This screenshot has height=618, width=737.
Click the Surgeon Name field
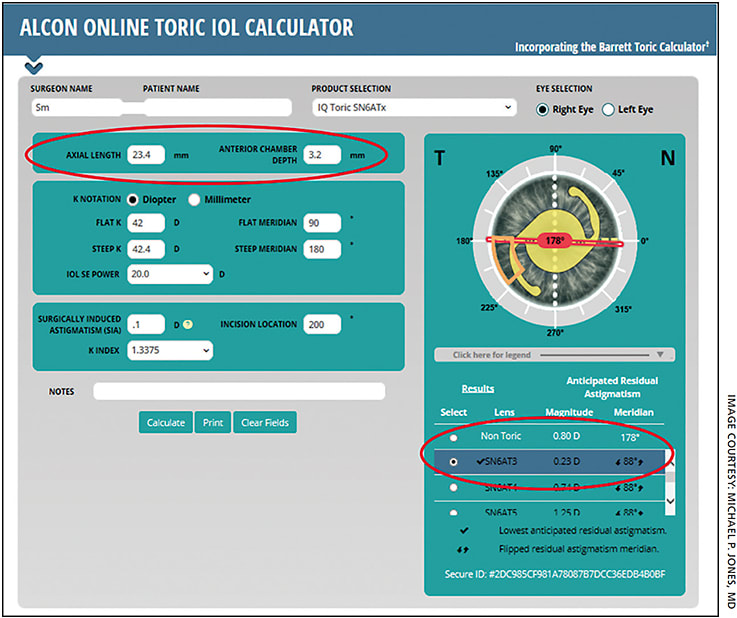[77, 108]
